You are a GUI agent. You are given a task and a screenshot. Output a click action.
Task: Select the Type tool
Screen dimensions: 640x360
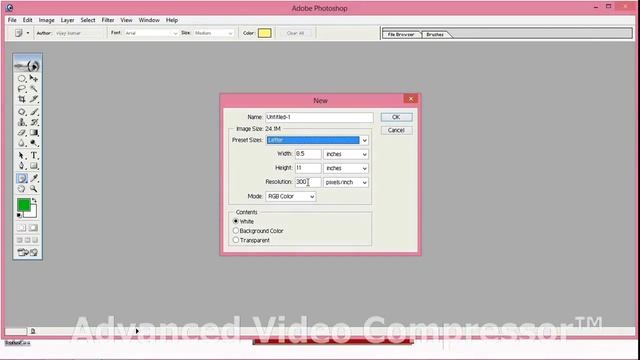(x=34, y=156)
